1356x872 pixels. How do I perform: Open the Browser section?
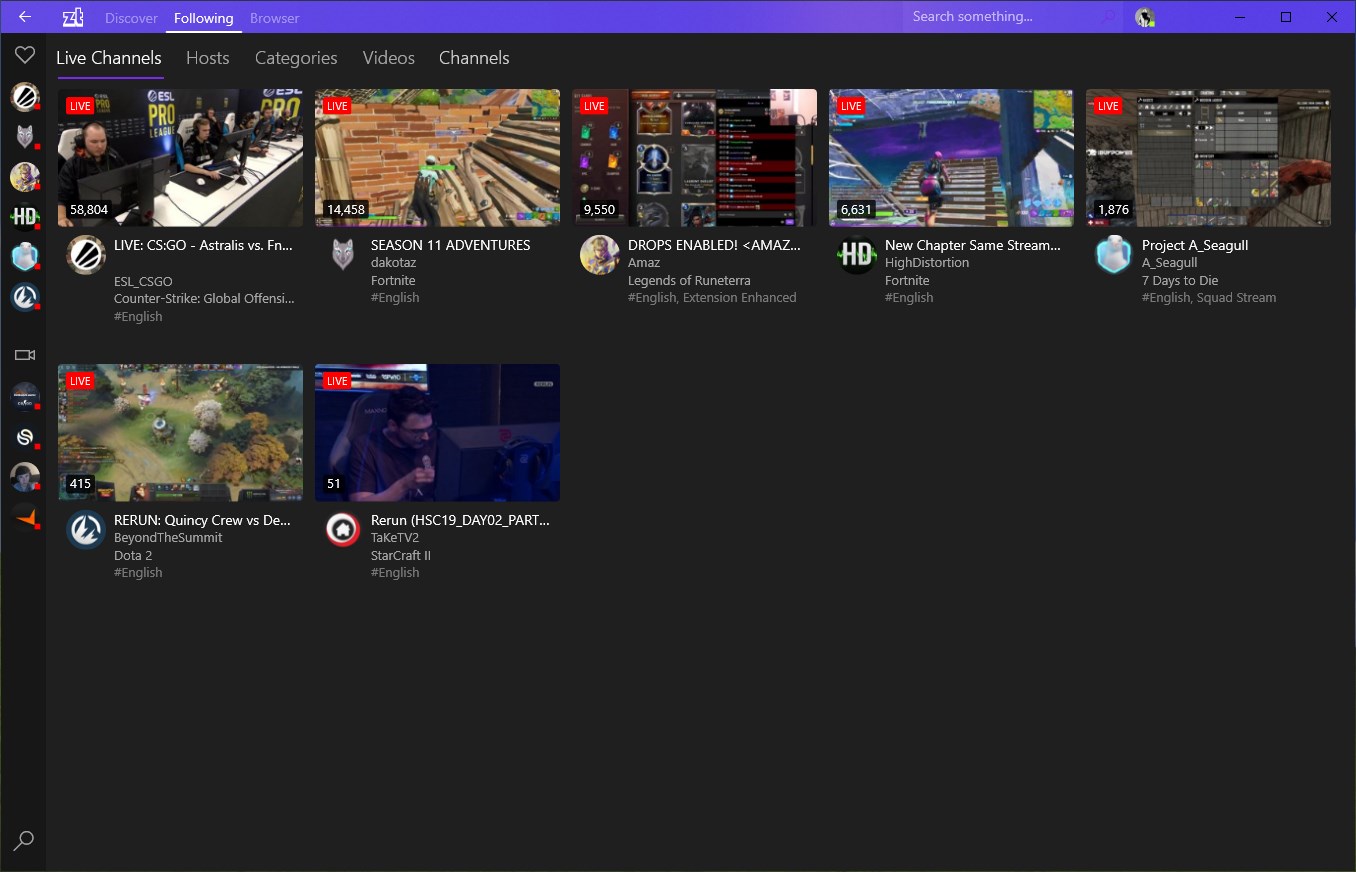(x=275, y=18)
